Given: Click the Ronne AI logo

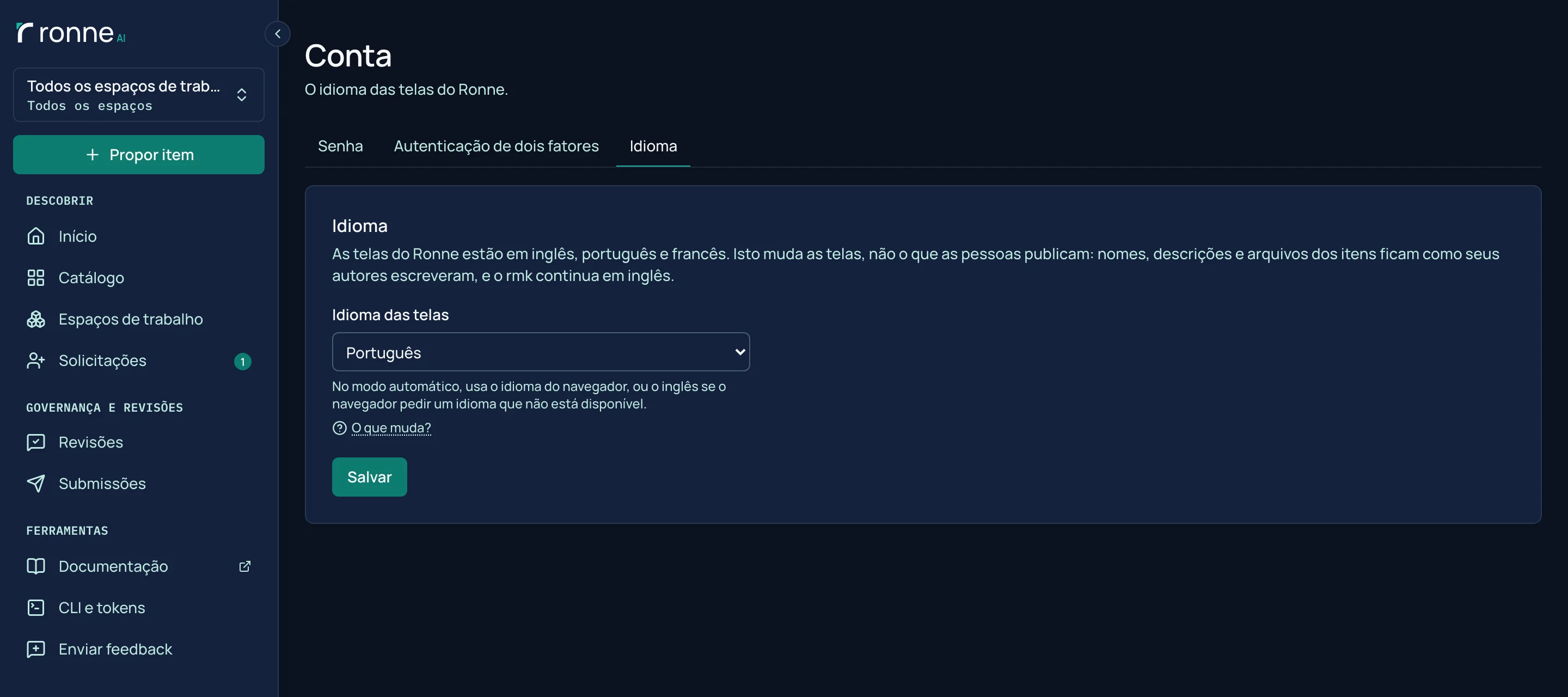Looking at the screenshot, I should click(x=71, y=33).
